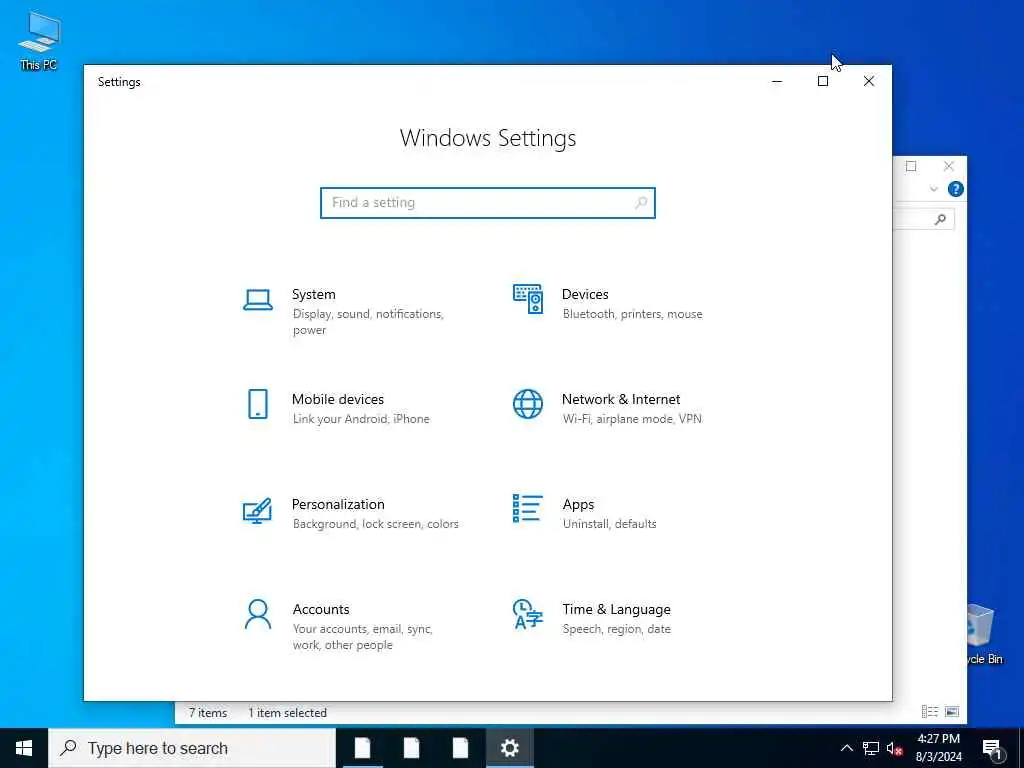
Task: Click 'Display, sound, notifications, power' description
Action: (368, 322)
